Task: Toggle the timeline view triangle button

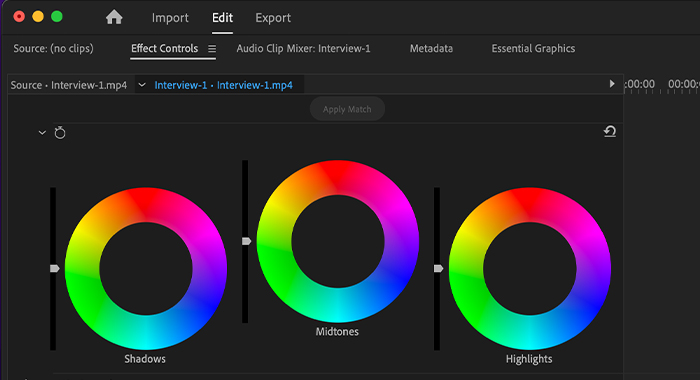Action: [612, 84]
